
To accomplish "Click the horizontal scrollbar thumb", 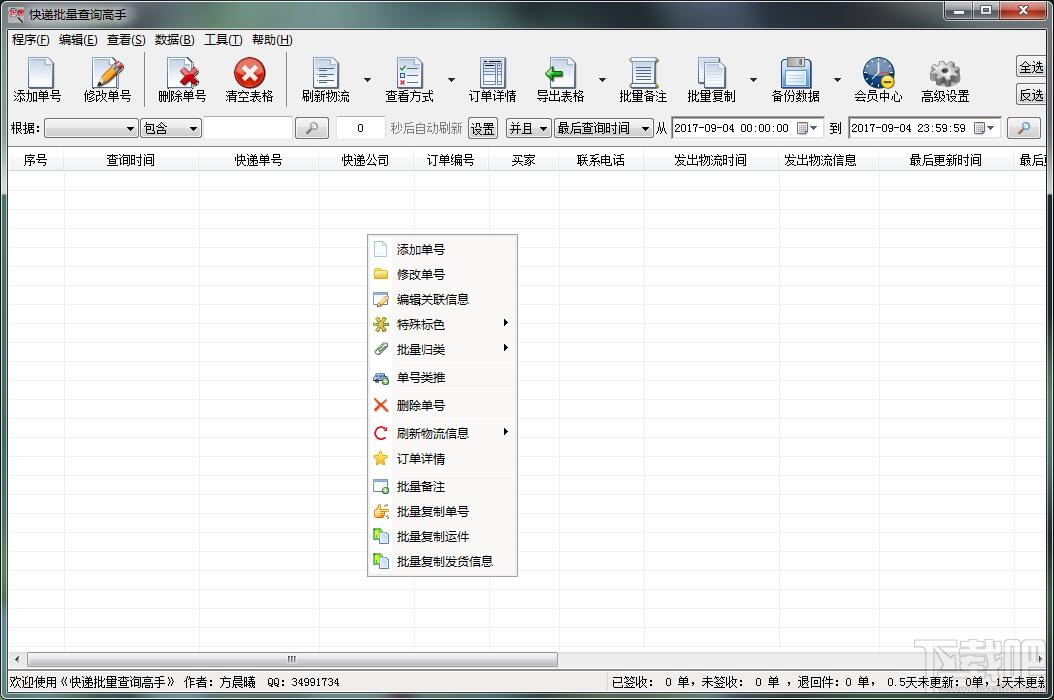I will pos(292,659).
